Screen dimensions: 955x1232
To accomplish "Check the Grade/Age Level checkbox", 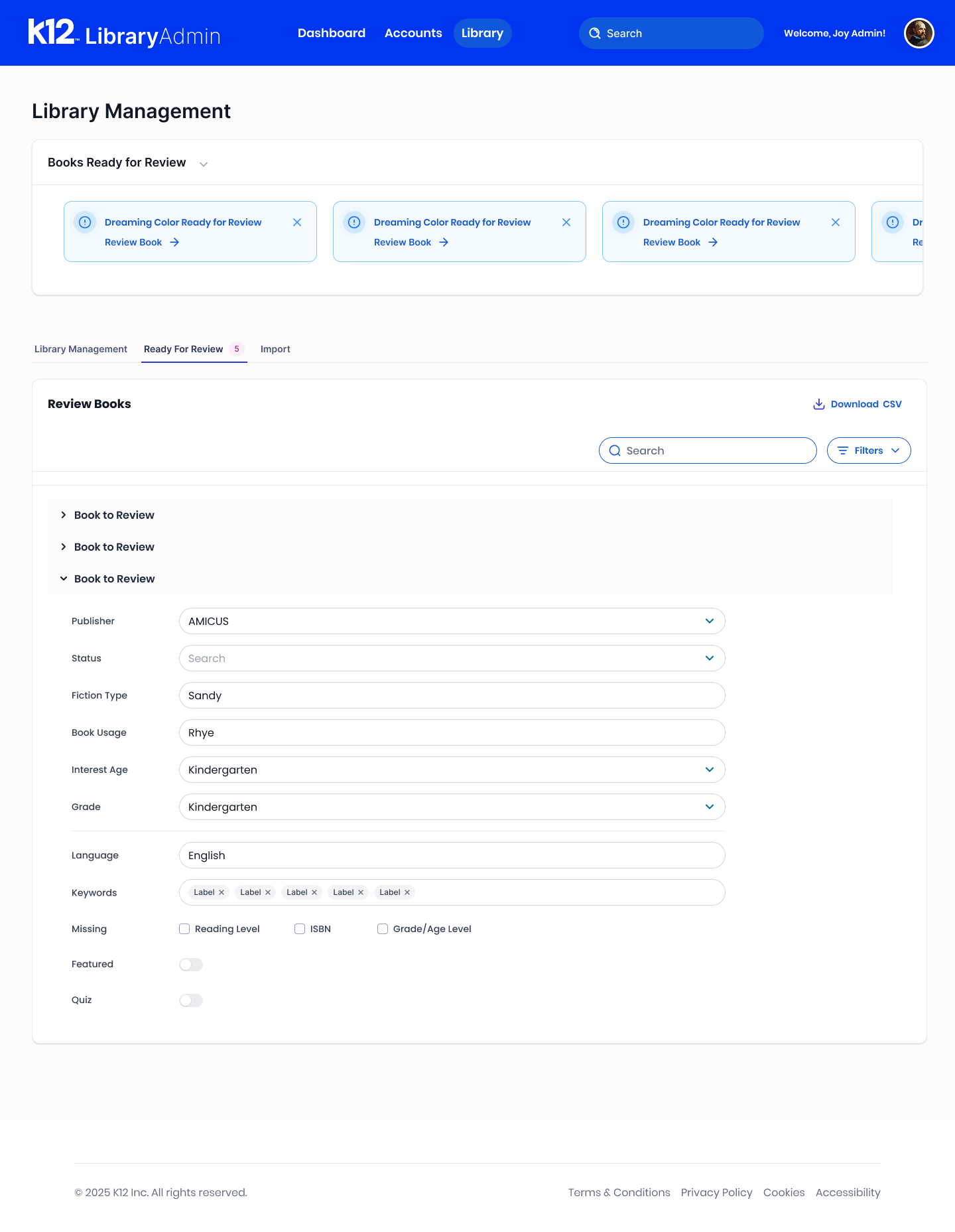I will point(383,929).
